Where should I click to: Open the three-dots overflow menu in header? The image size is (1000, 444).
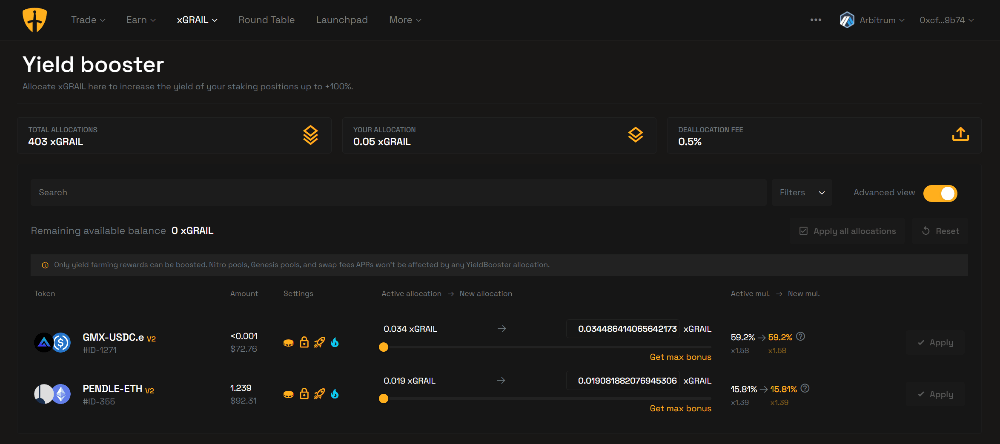816,20
